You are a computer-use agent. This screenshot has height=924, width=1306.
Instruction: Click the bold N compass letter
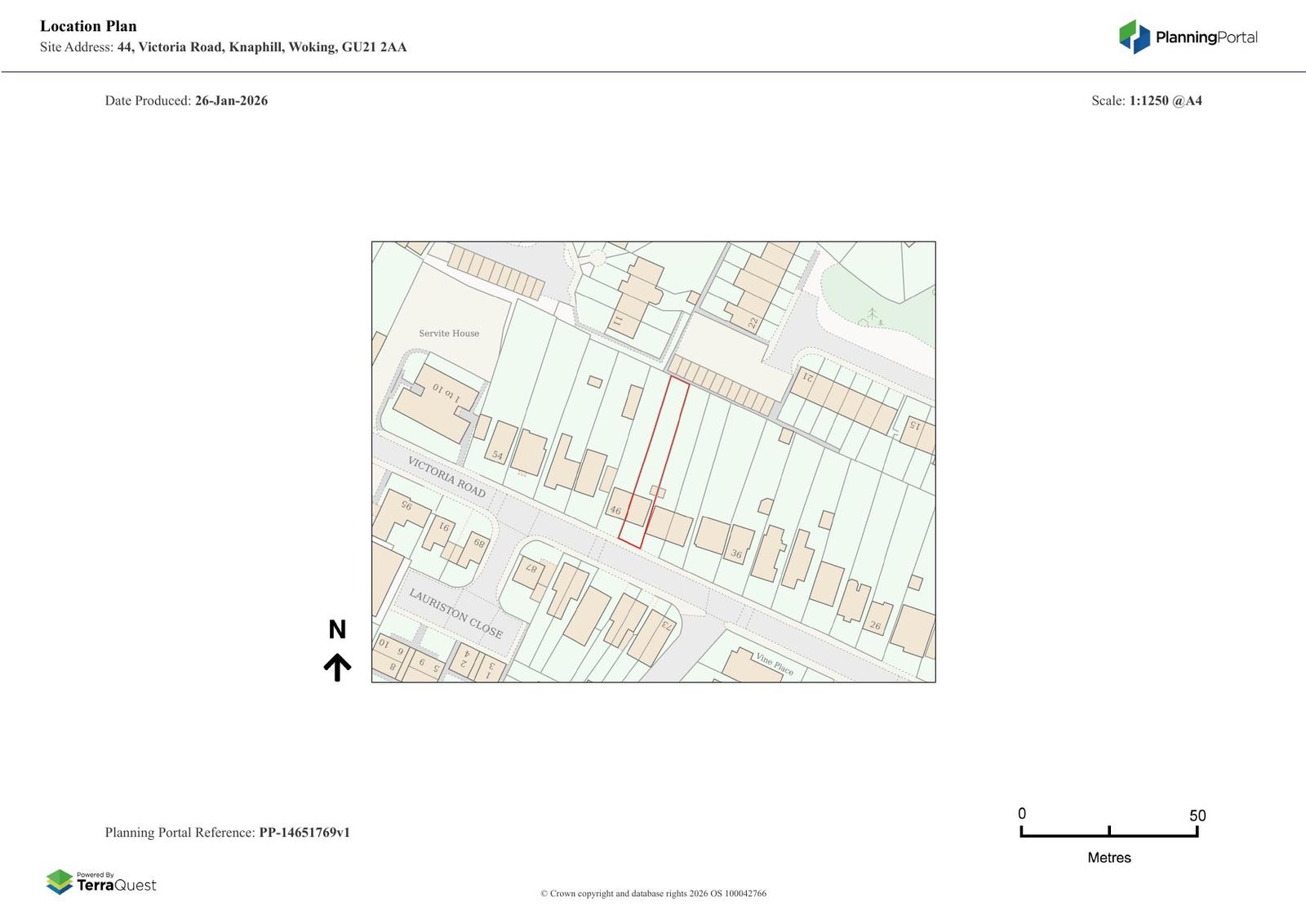tap(337, 629)
